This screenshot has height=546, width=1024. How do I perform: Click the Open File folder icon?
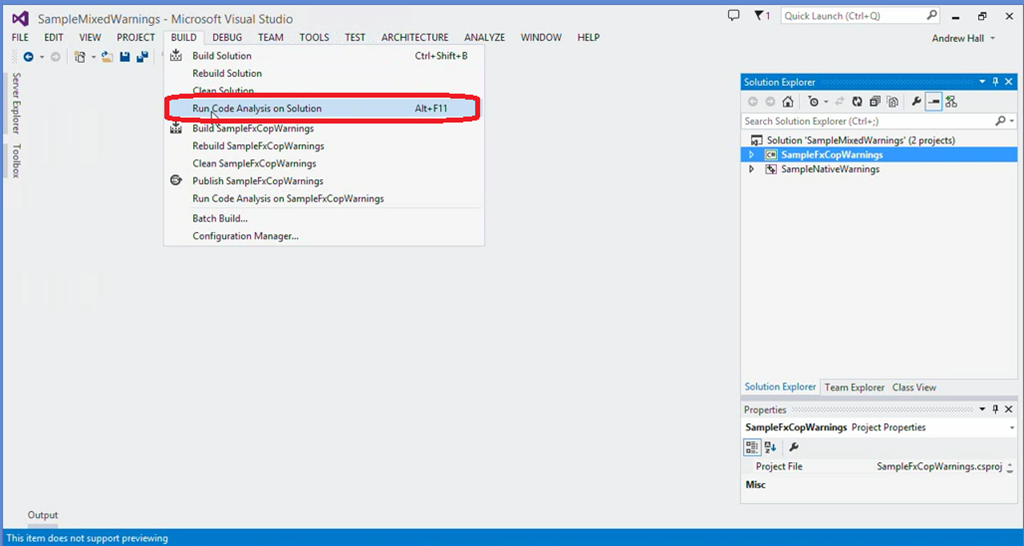coord(107,57)
